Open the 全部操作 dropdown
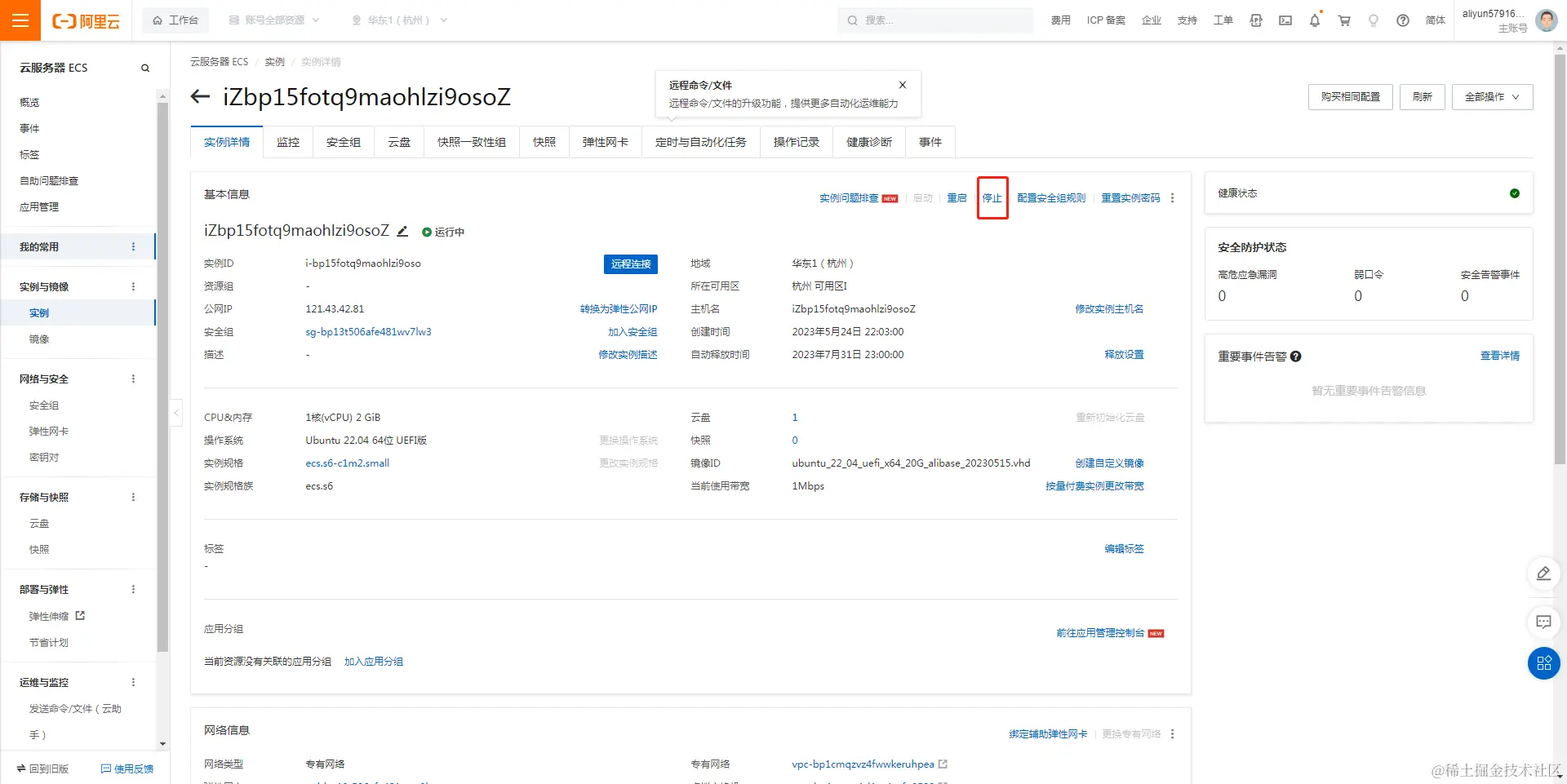Screen dimensions: 1567x784 click(1492, 97)
